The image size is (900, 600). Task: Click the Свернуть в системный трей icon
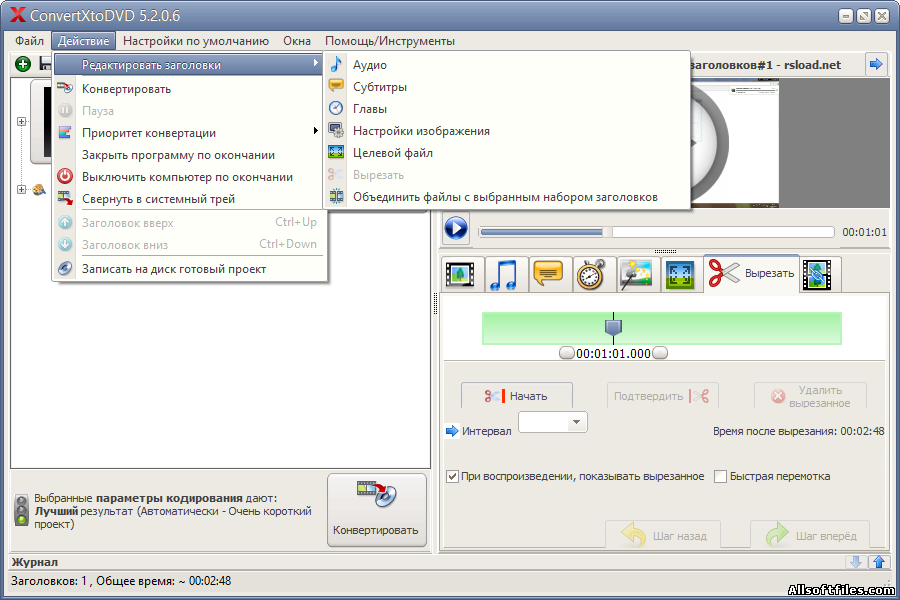click(x=65, y=198)
